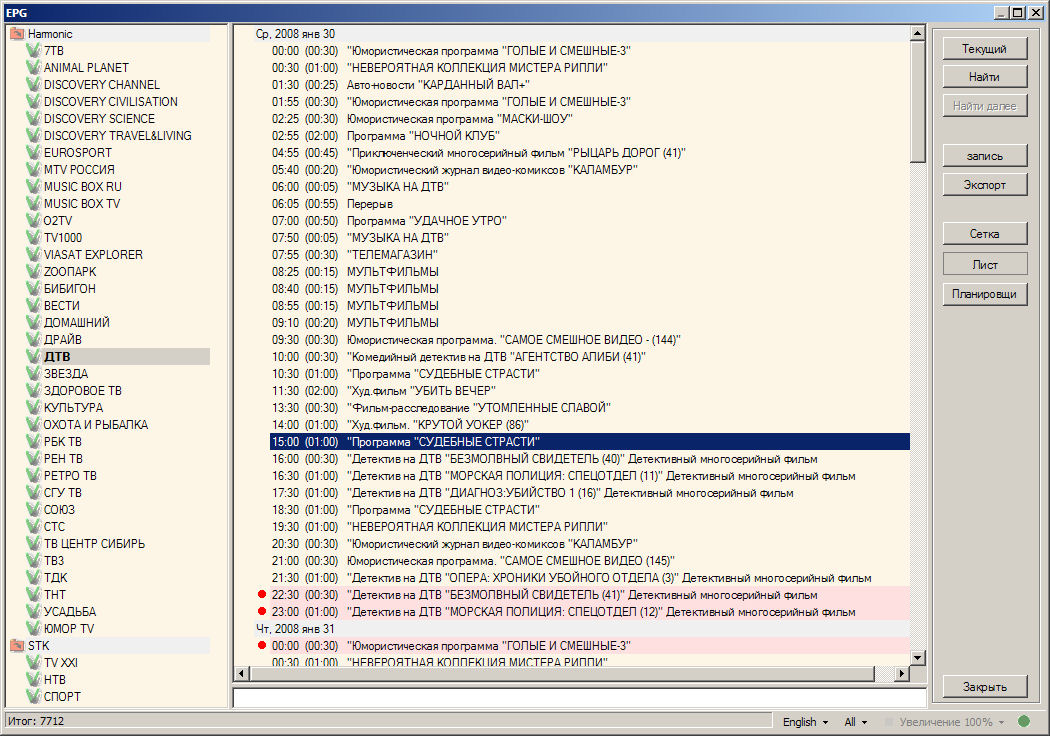1050x736 pixels.
Task: Click the Текущий button
Action: pos(984,48)
